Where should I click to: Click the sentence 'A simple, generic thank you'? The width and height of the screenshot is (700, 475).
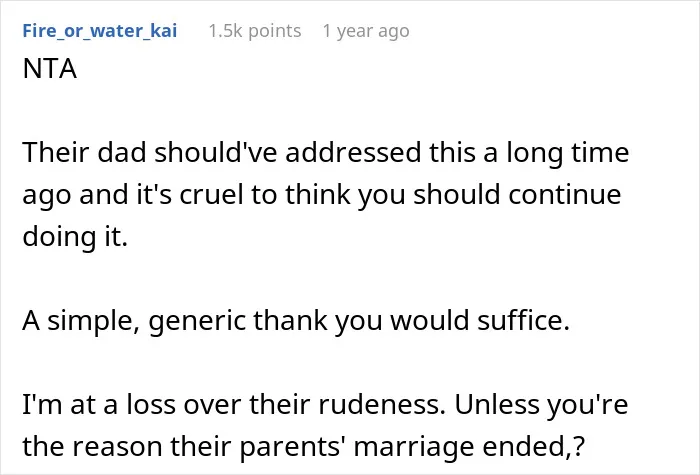coord(296,321)
